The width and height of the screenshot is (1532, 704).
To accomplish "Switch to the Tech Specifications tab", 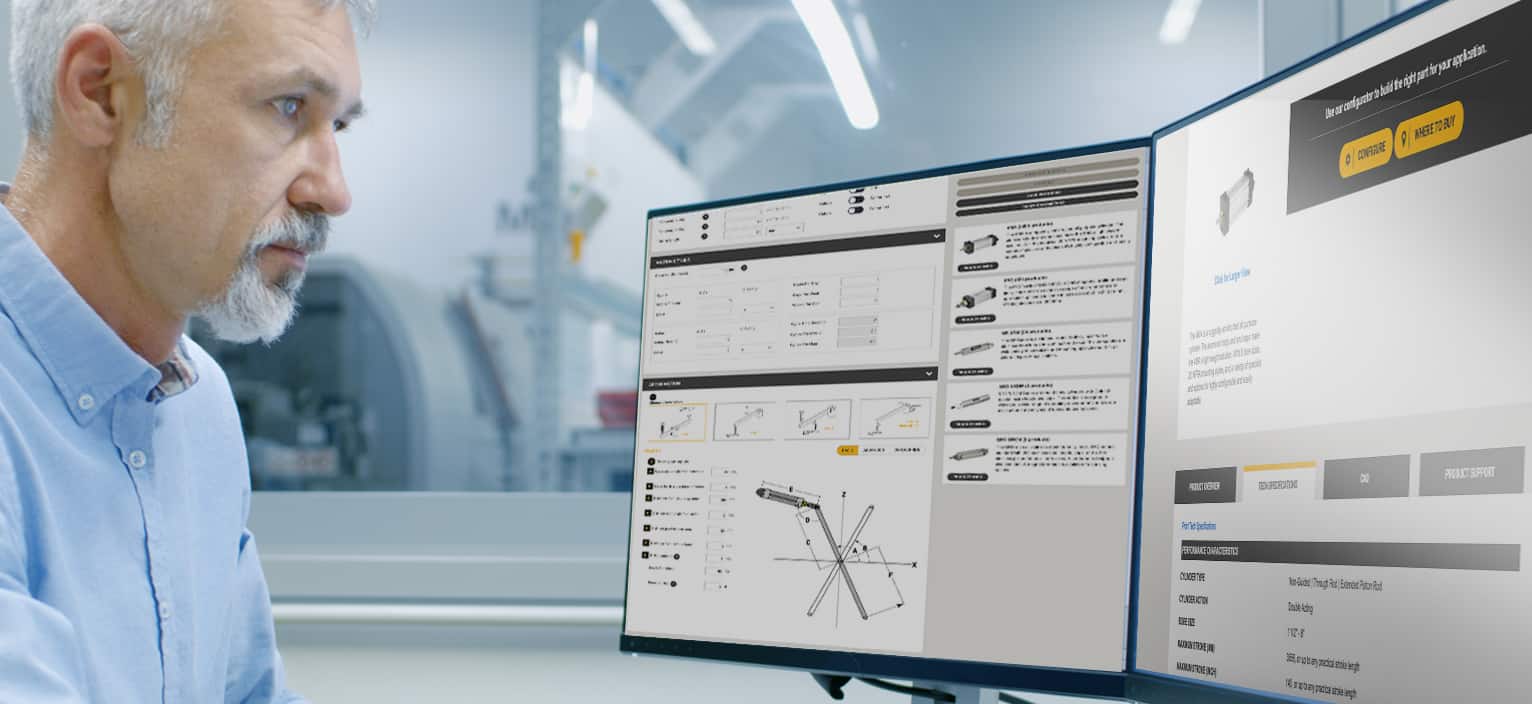I will [x=1279, y=483].
